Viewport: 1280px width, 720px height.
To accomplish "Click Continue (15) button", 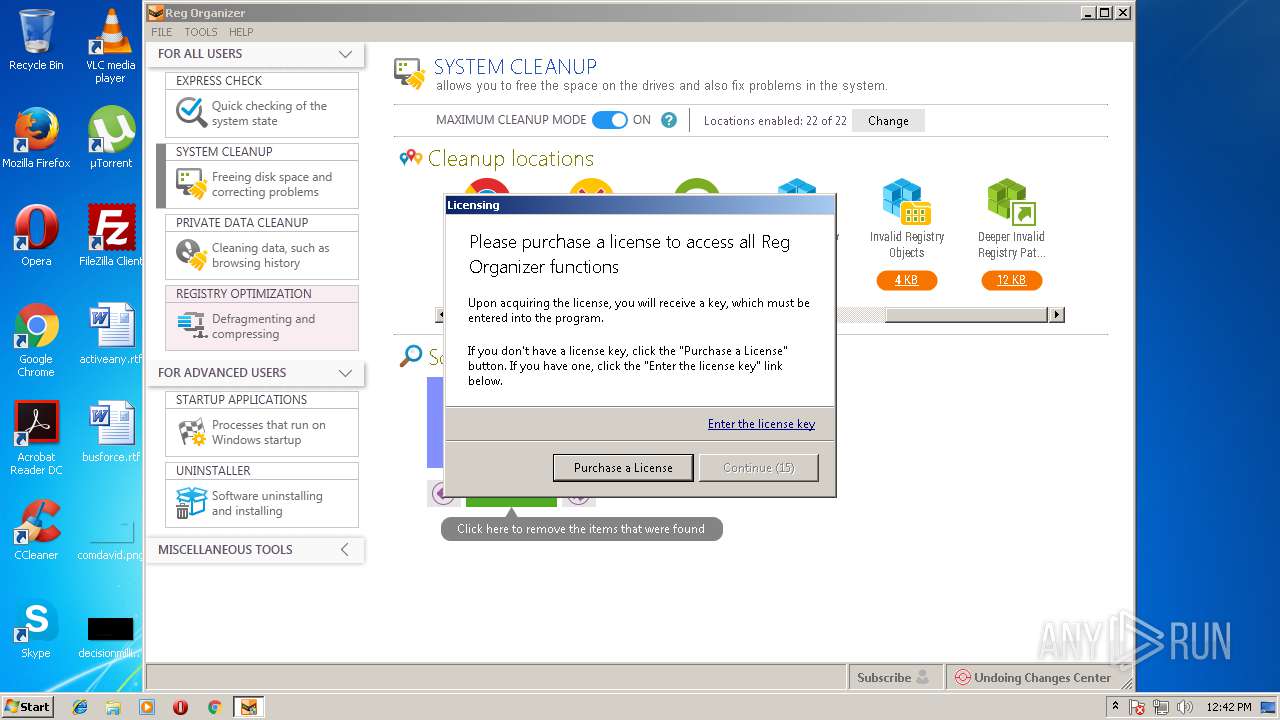I will coord(758,467).
